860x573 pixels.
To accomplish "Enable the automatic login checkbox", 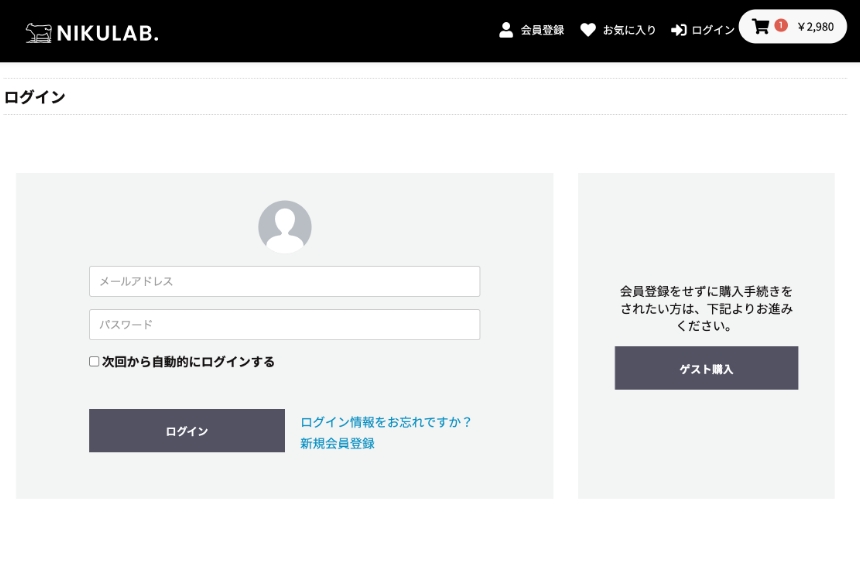I will (x=94, y=362).
